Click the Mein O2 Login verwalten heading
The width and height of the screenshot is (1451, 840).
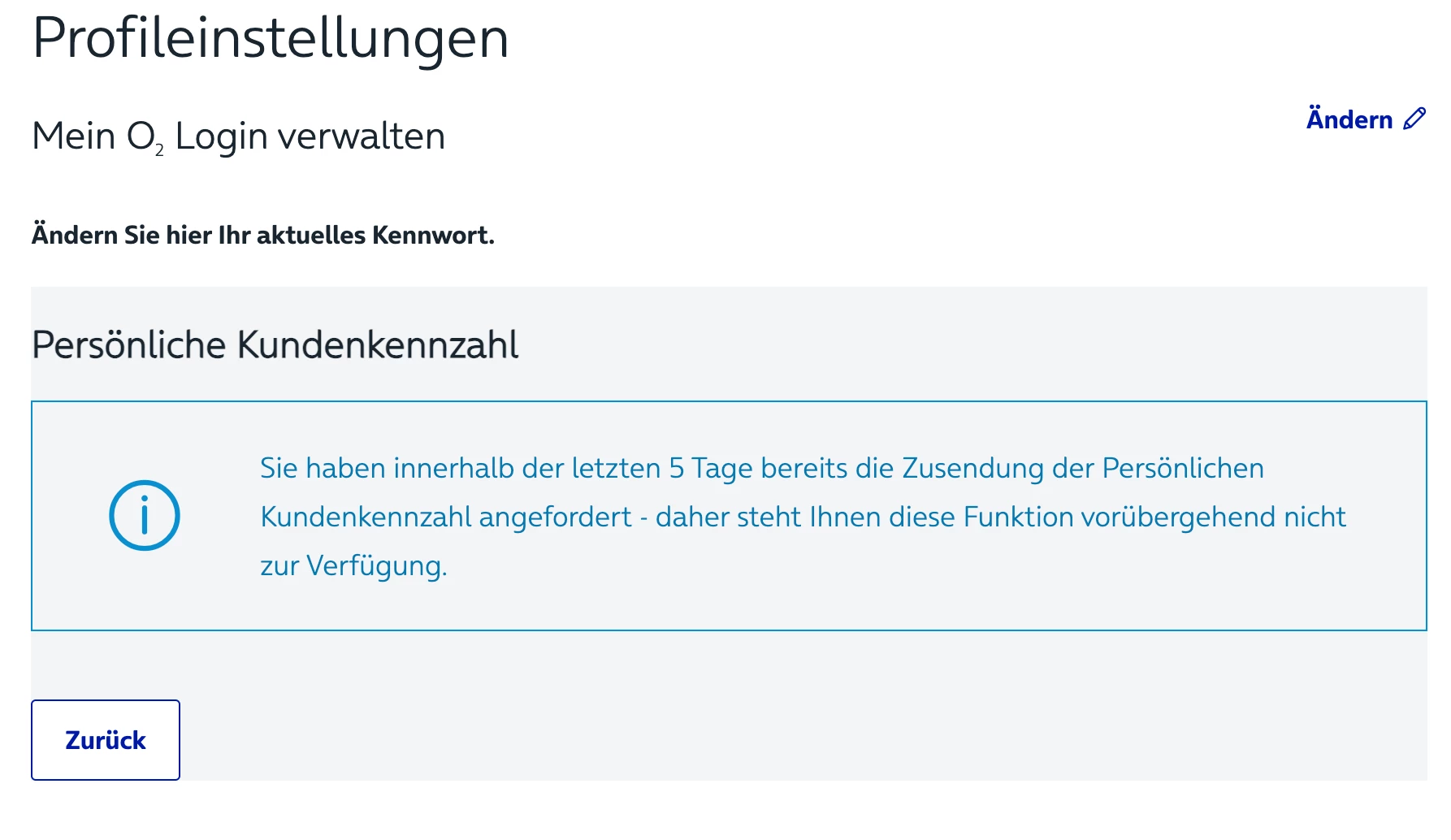238,136
